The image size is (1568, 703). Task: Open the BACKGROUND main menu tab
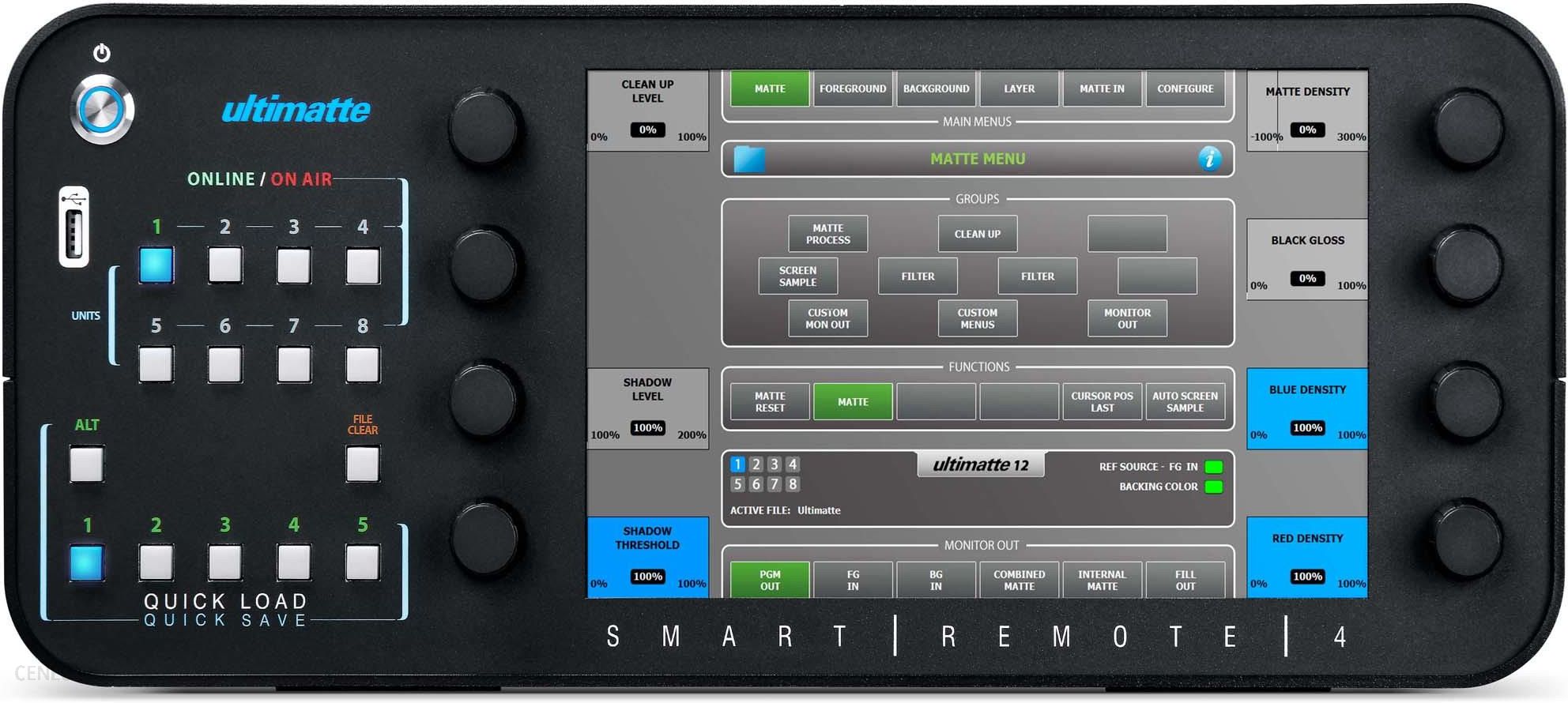tap(936, 88)
